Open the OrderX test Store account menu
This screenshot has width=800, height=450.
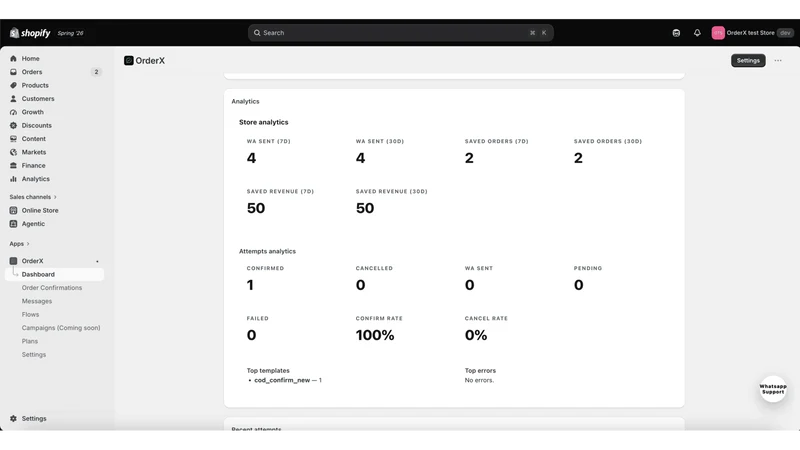[x=752, y=33]
